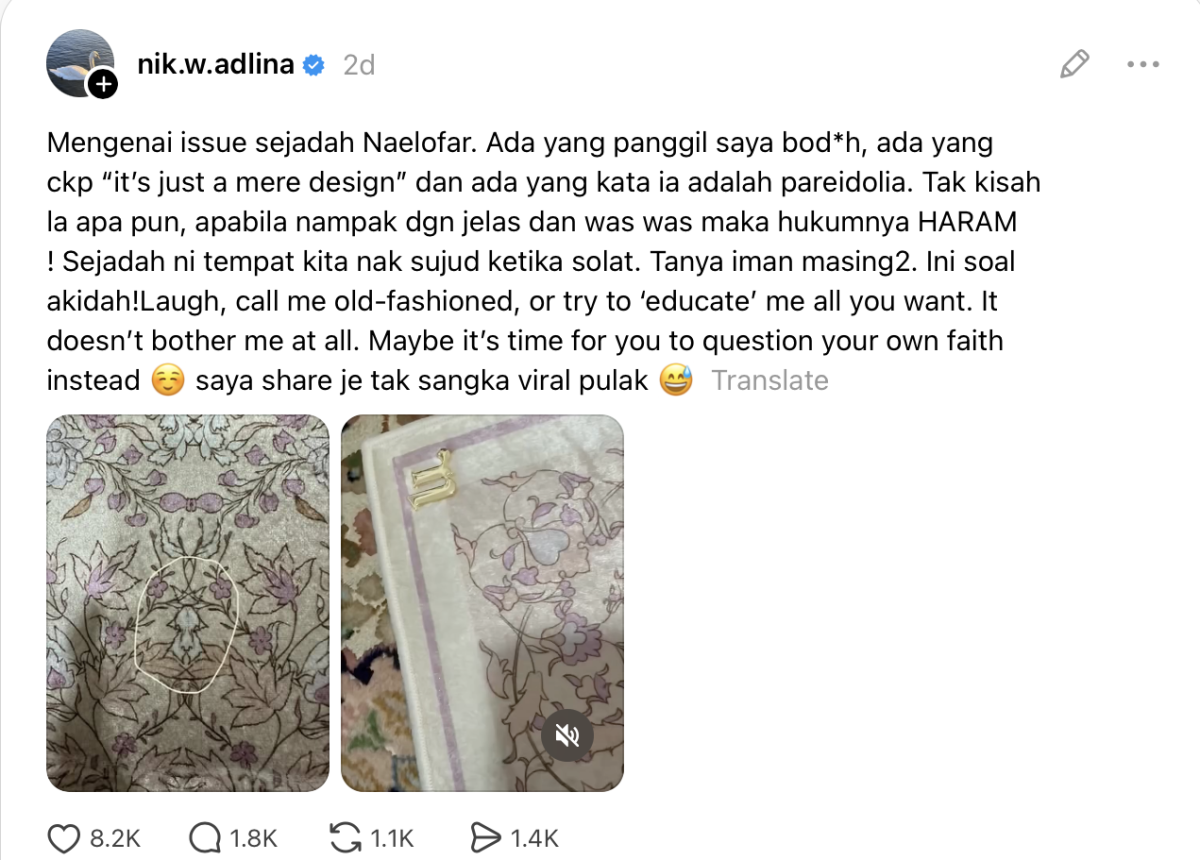Click the 1.4K shares count
This screenshot has height=860, width=1200.
(534, 839)
